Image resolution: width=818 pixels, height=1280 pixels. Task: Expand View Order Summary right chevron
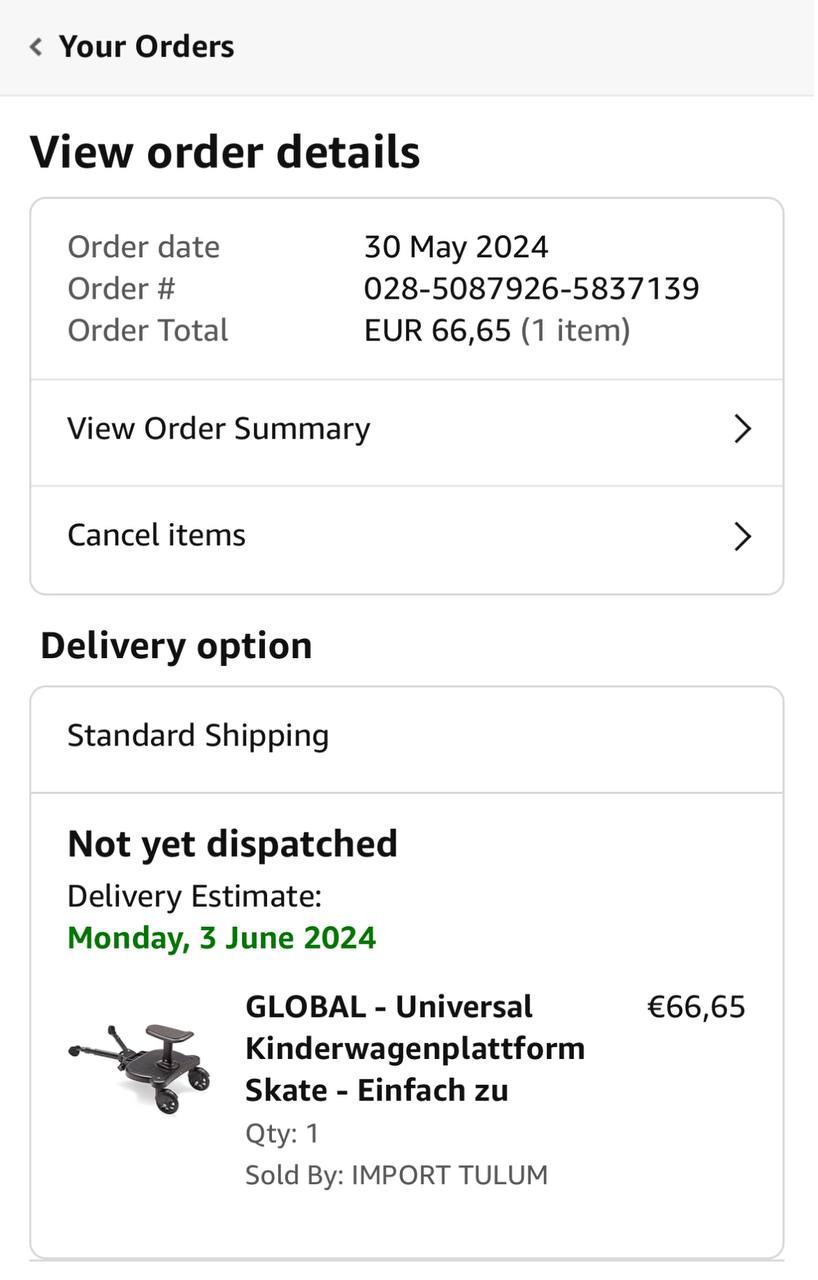tap(742, 429)
